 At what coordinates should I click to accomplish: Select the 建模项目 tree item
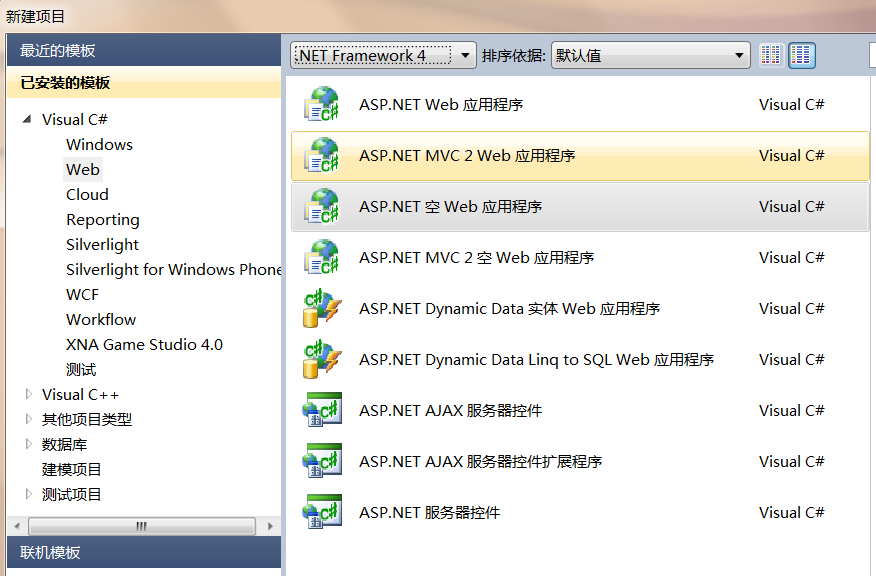click(72, 469)
